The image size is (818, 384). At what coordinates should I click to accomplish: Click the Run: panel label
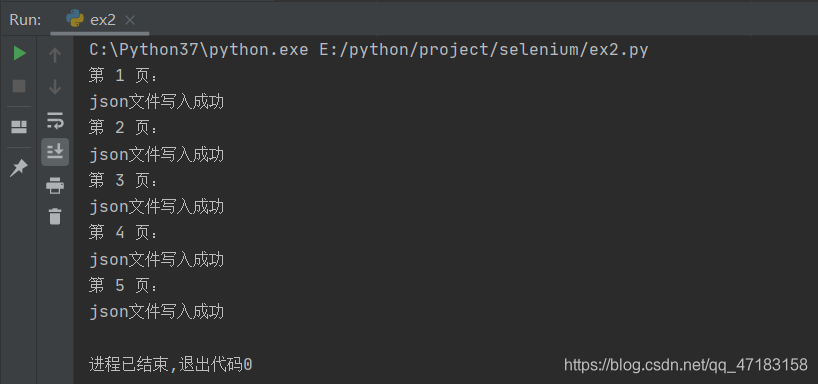coord(25,20)
